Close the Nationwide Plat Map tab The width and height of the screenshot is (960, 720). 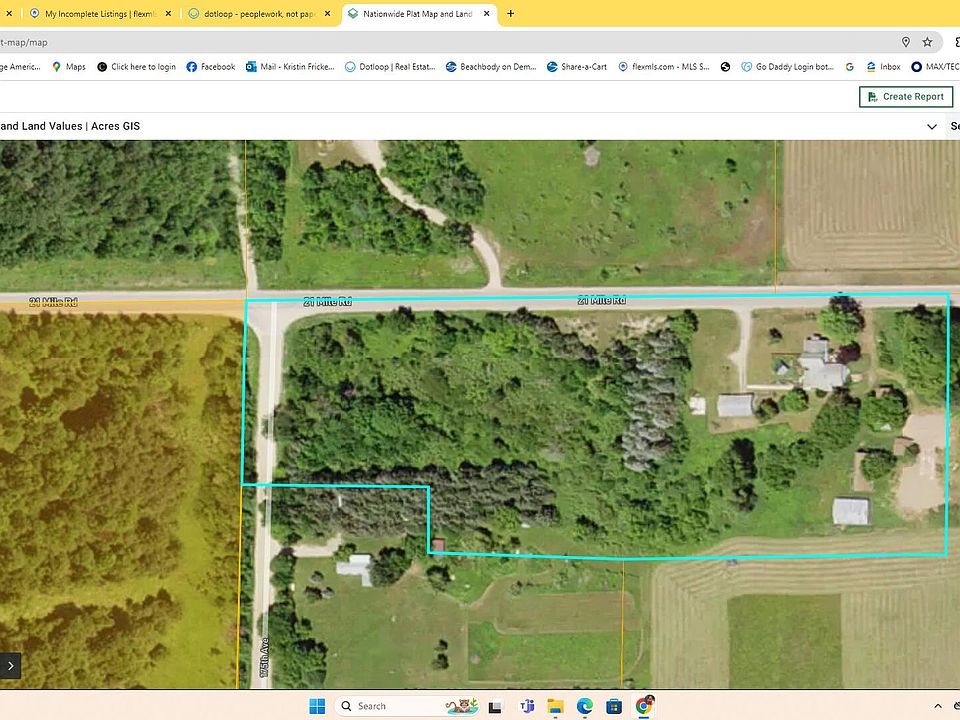pos(488,14)
